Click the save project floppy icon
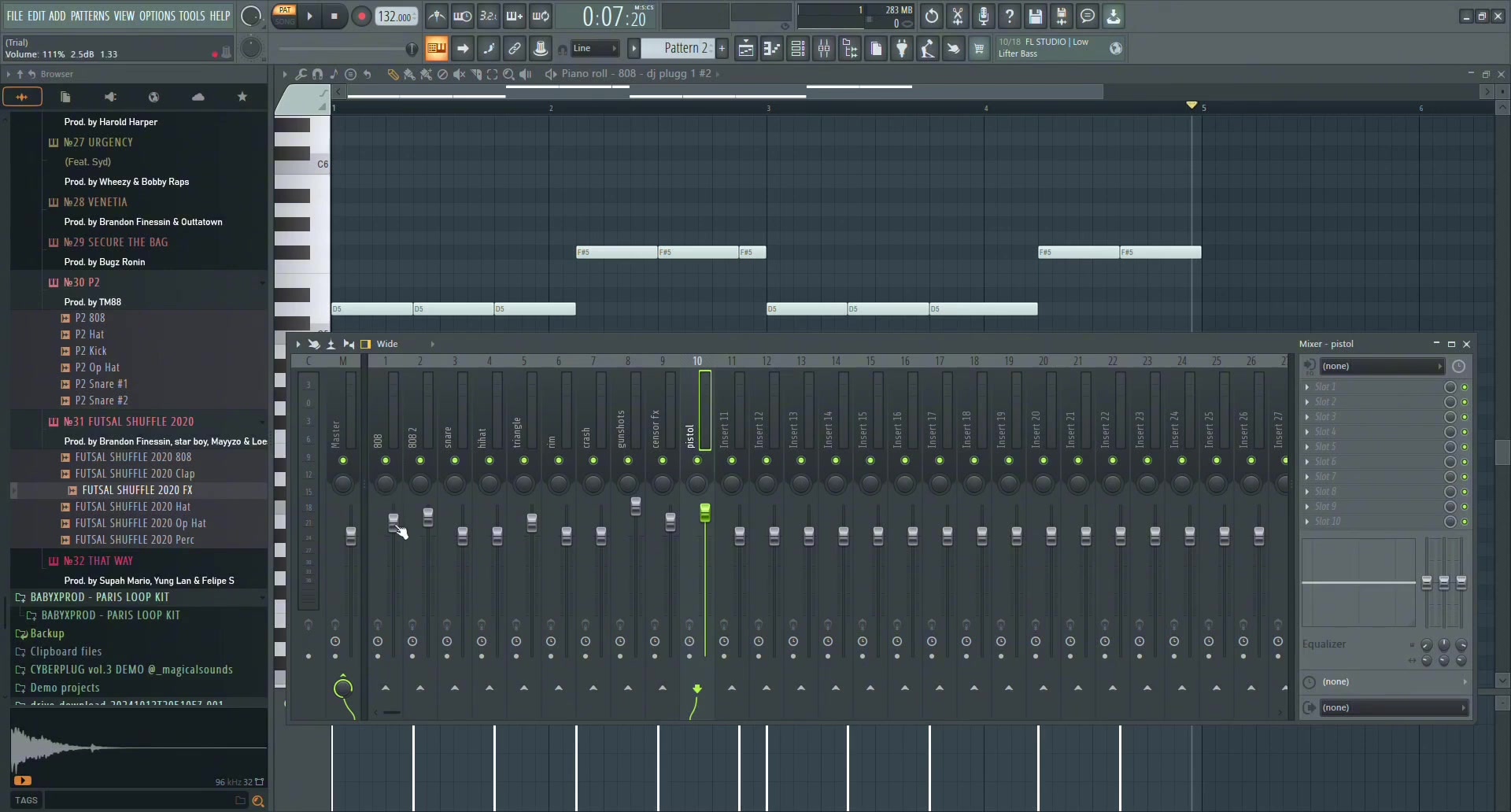The width and height of the screenshot is (1511, 812). coord(1036,16)
